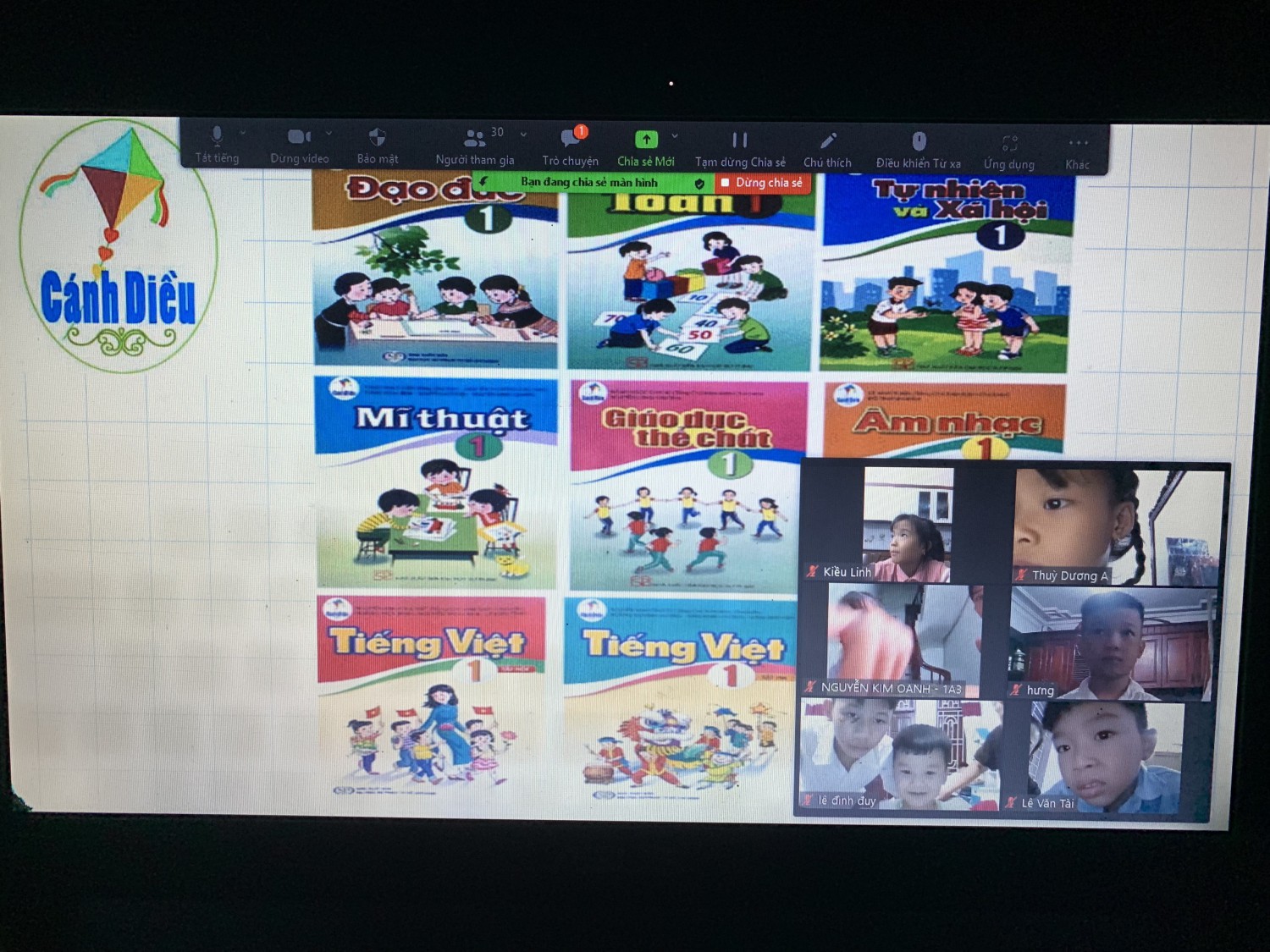Pause sharing with Tạm dừng Chia sẻ

(739, 140)
